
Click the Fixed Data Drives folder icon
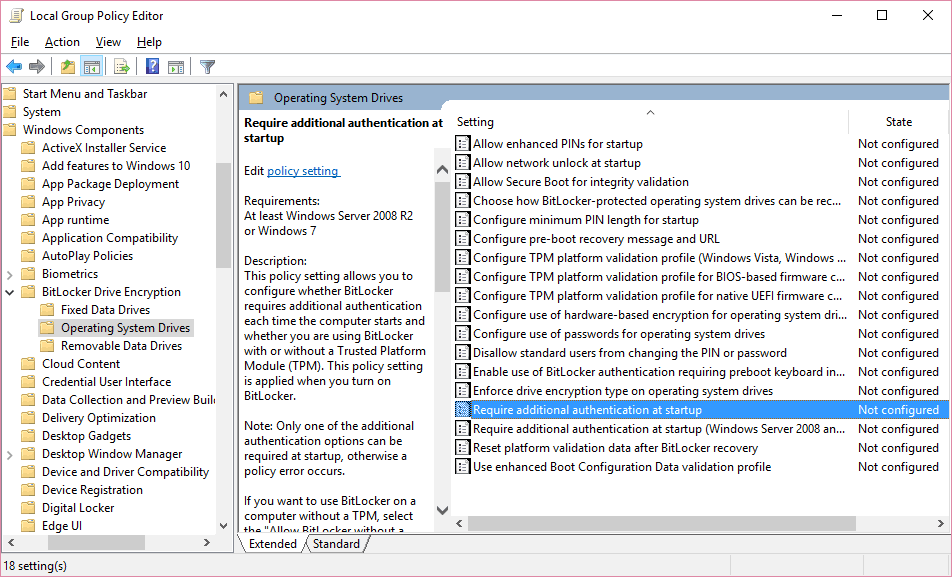tap(47, 310)
